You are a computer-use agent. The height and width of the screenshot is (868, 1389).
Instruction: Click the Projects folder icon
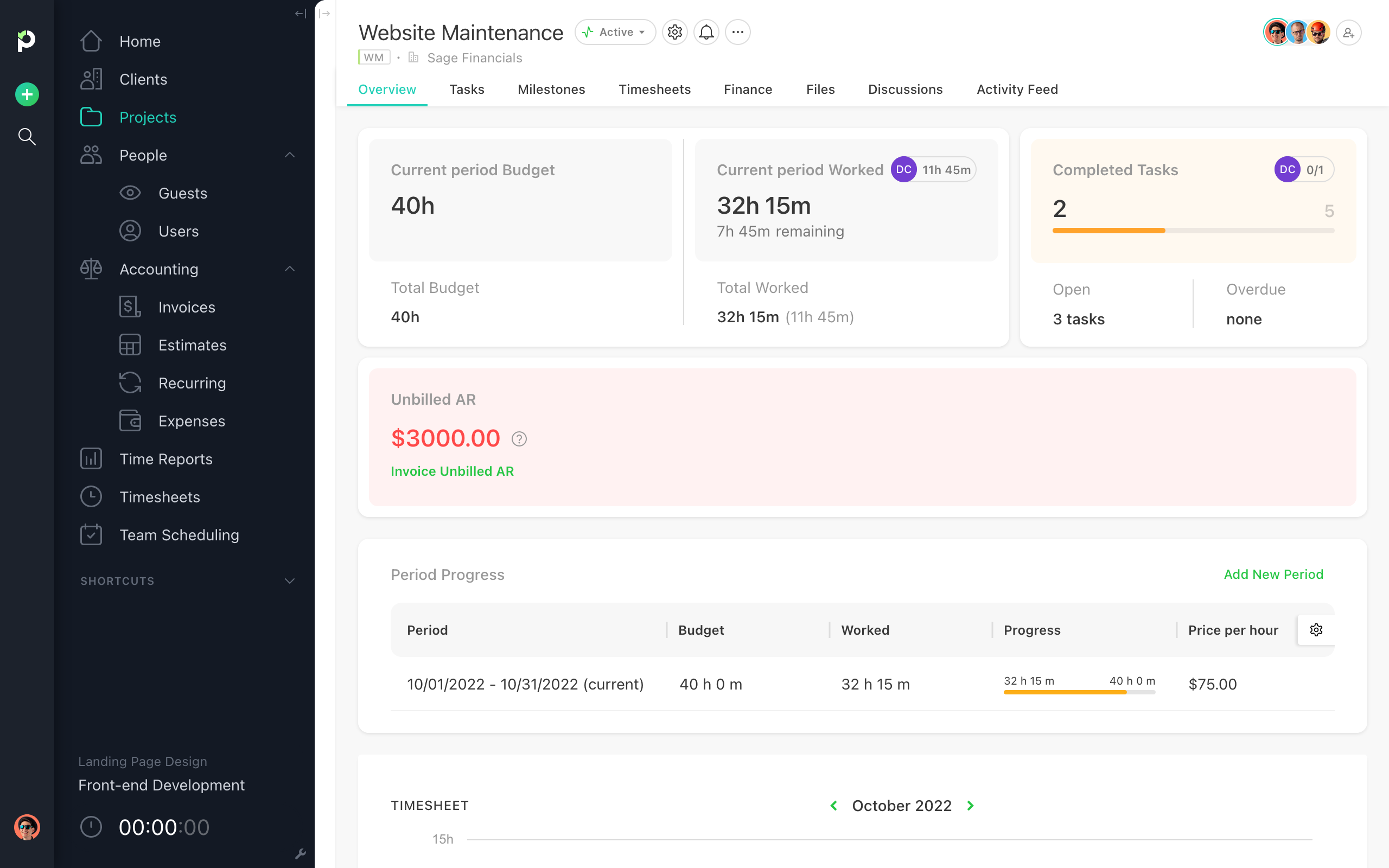click(91, 117)
